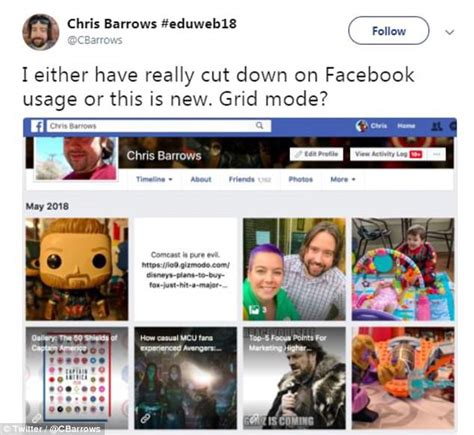Open the friend requests icon
Screen dimensions: 474x435
[437, 126]
